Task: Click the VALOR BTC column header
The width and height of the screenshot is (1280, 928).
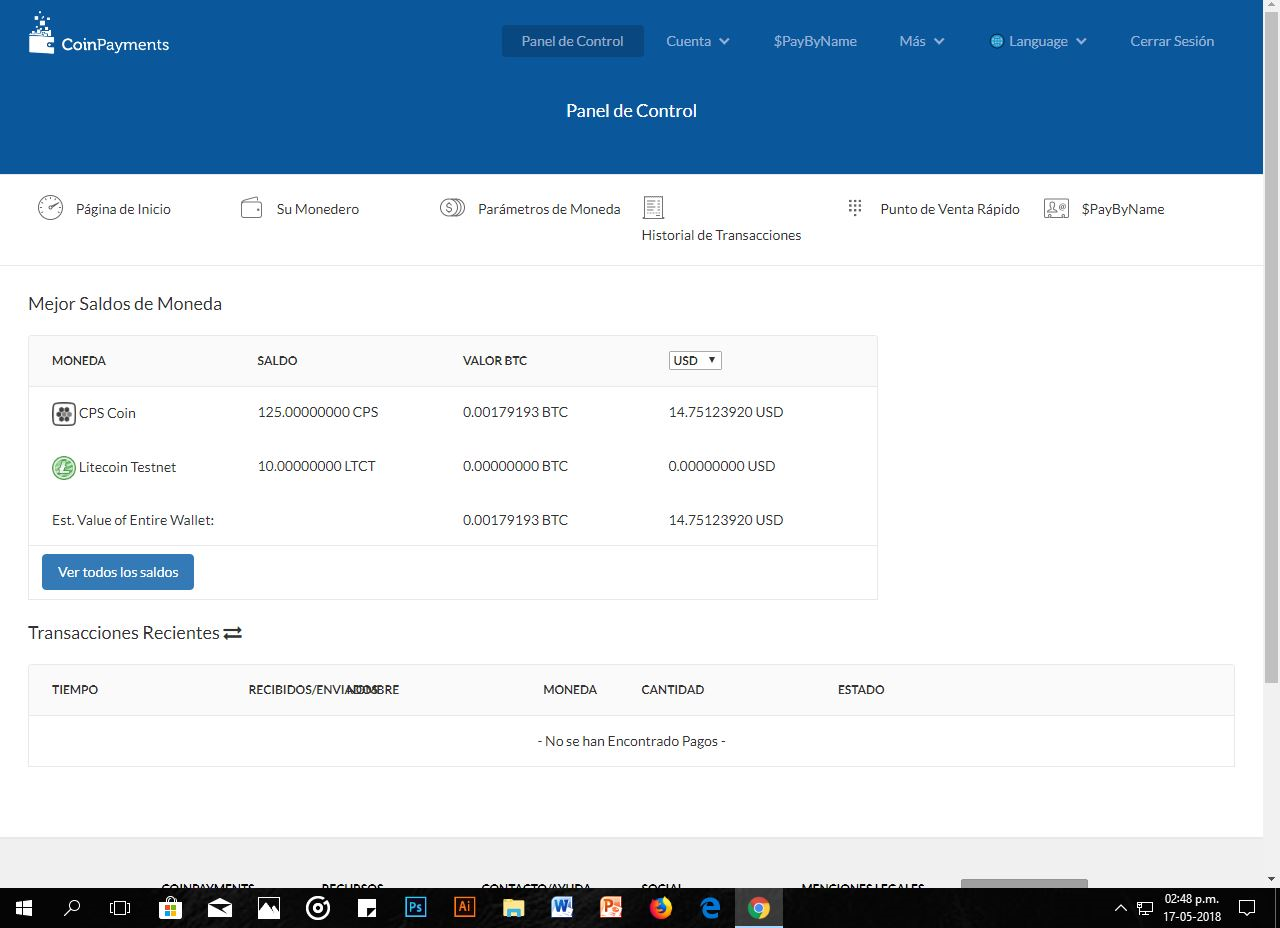Action: pyautogui.click(x=495, y=360)
